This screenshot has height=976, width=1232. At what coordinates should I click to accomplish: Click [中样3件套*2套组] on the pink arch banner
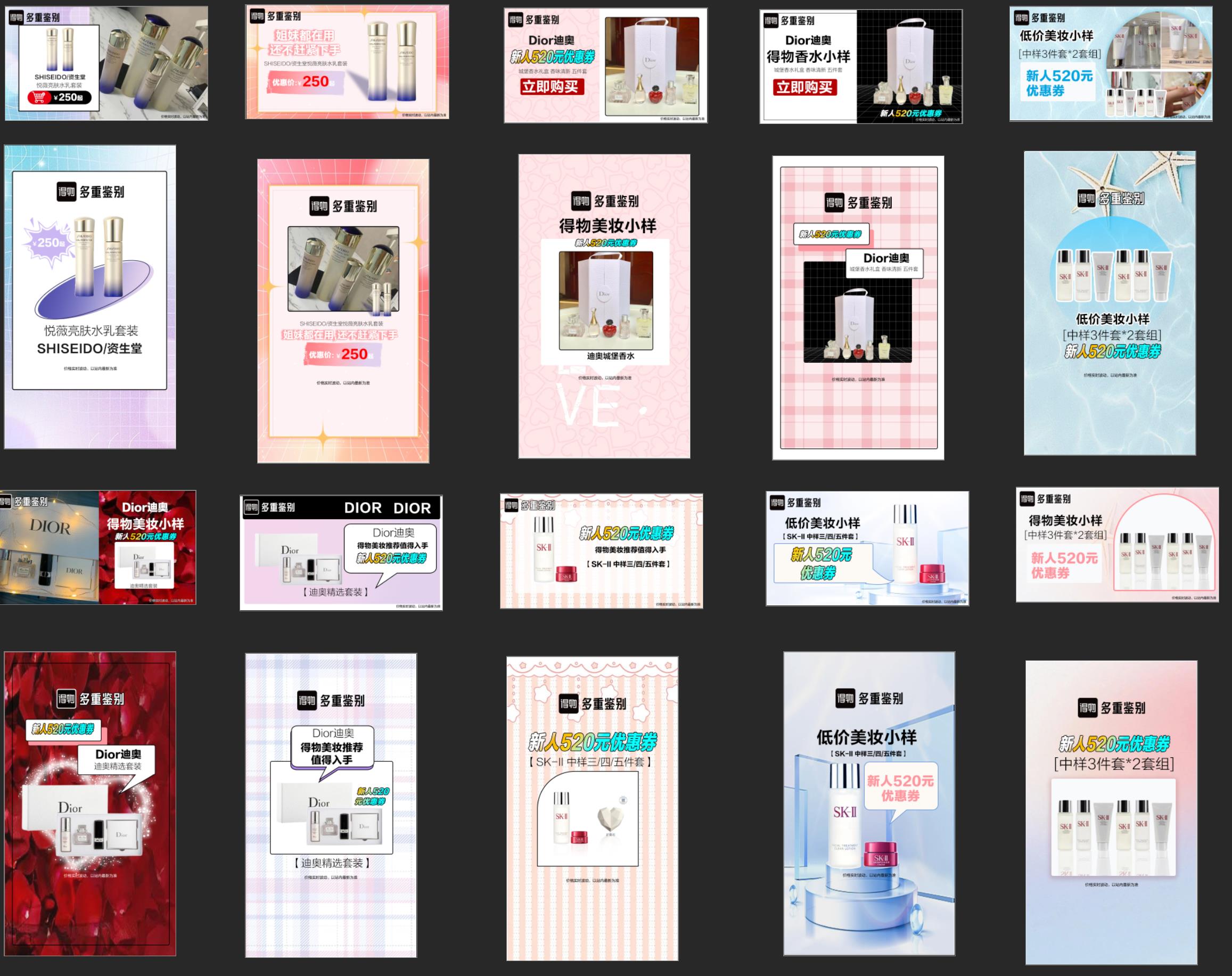pyautogui.click(x=1065, y=535)
